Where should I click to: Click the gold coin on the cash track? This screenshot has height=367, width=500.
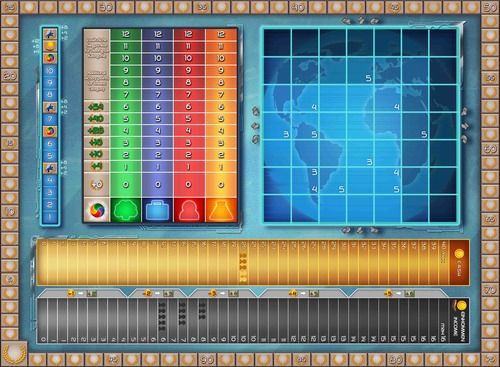459,253
